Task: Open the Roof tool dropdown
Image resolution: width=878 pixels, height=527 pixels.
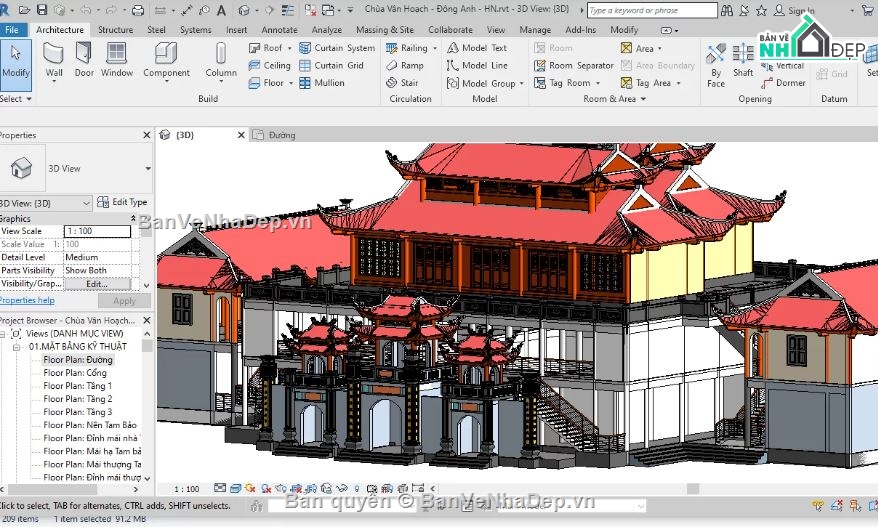Action: (x=290, y=48)
